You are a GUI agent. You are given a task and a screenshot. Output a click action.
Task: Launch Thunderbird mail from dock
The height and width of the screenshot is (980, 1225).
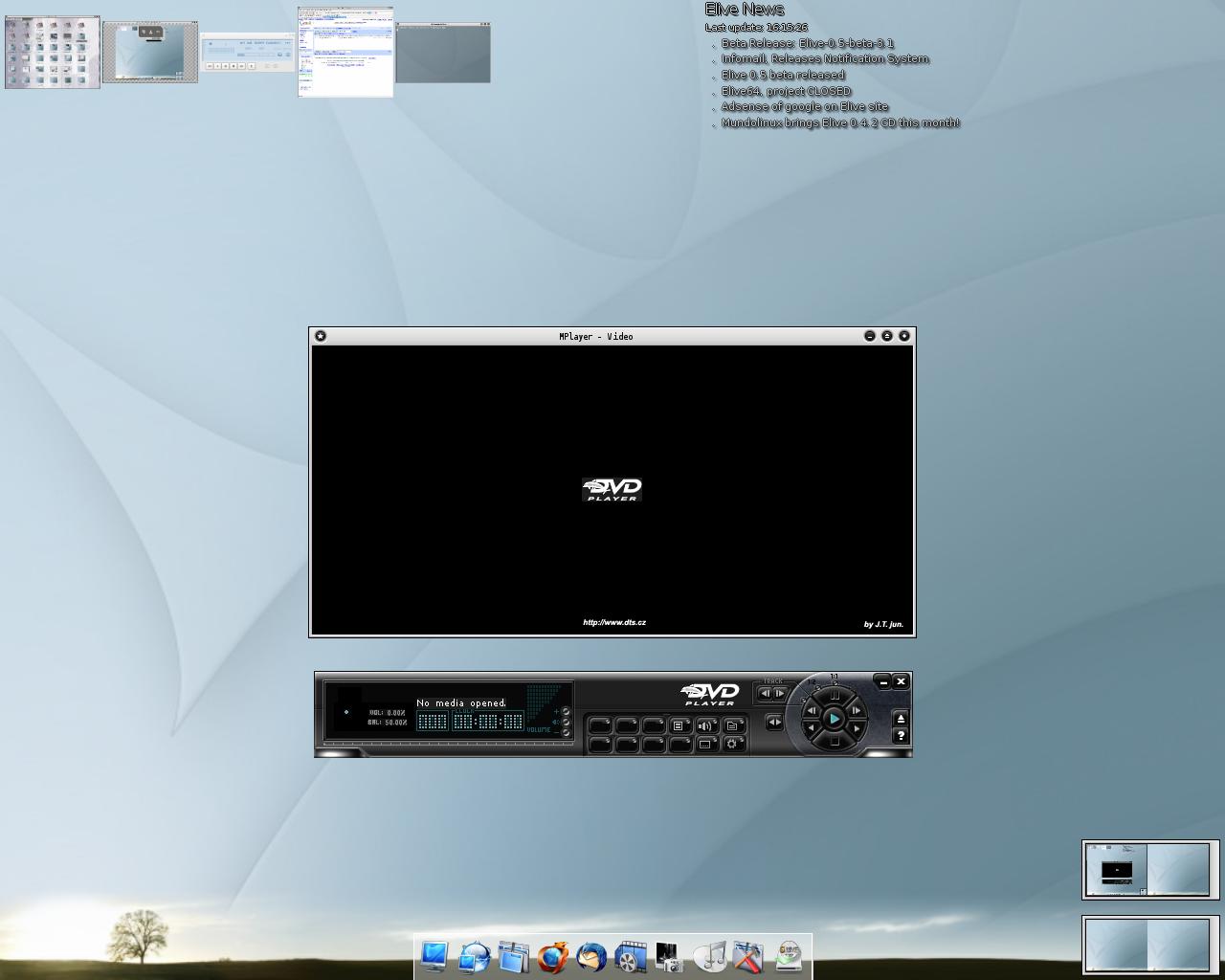[x=591, y=956]
